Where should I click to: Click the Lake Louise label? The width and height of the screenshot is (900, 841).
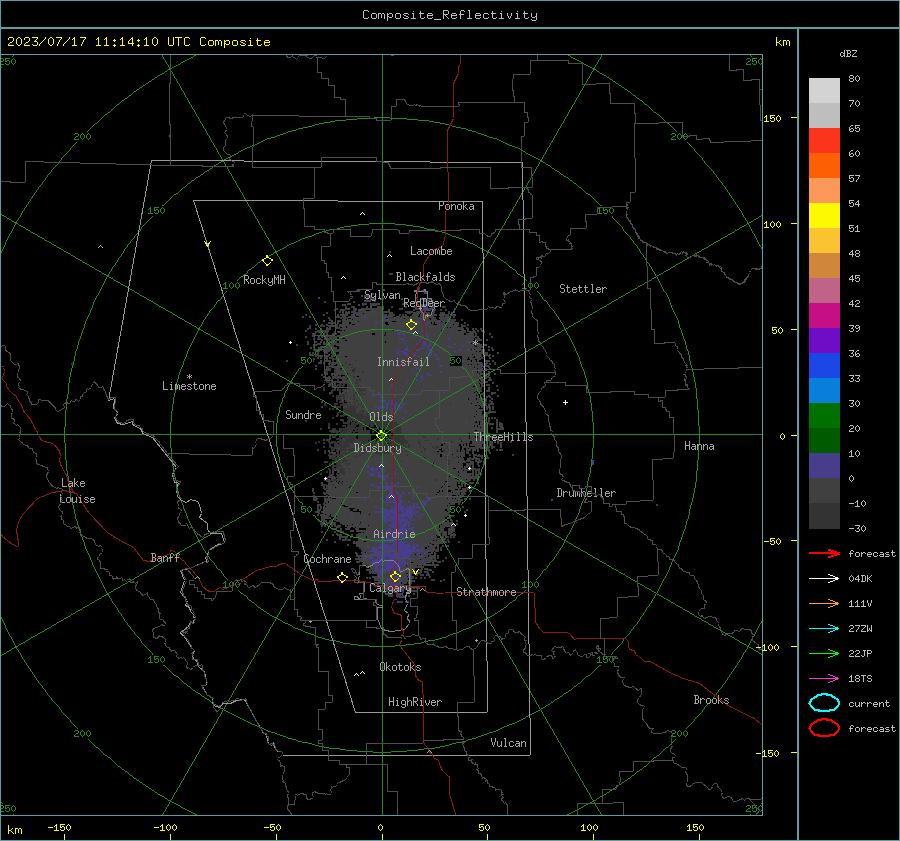point(77,491)
